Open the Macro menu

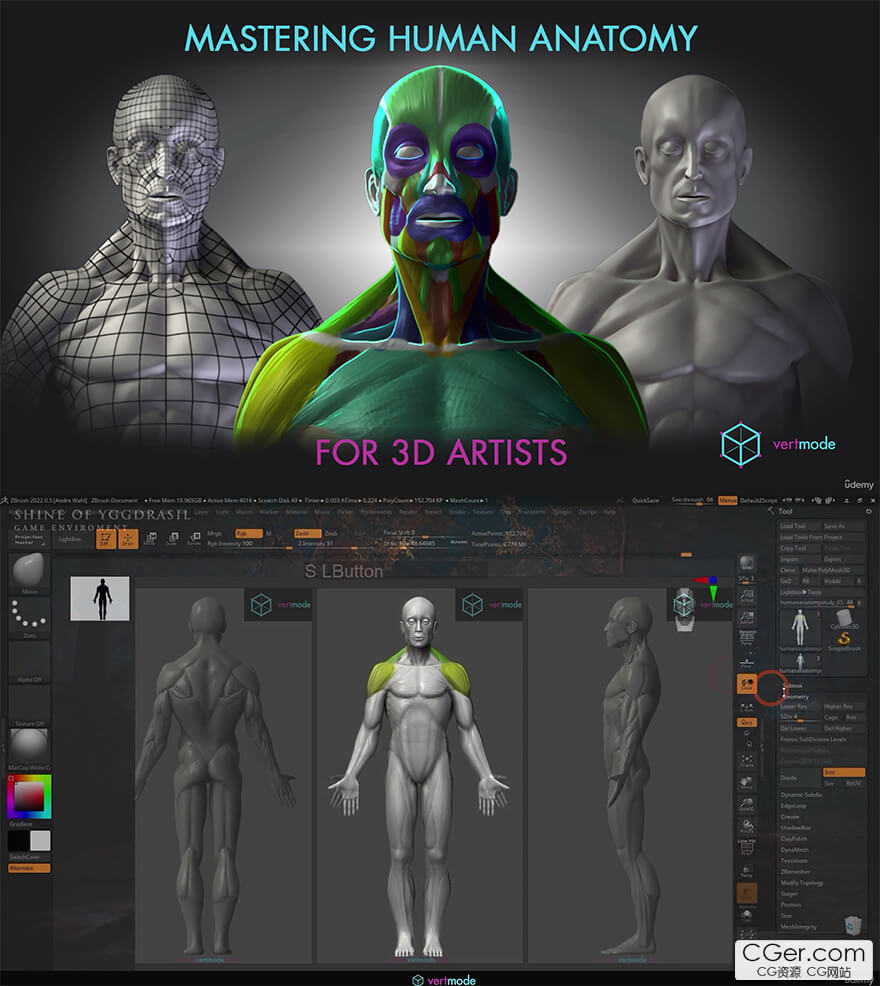pyautogui.click(x=244, y=512)
